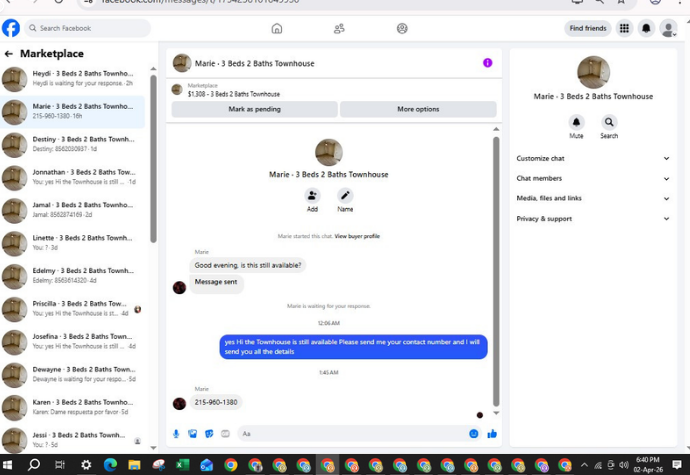Expand Media, files and links section
This screenshot has height=475, width=690.
tap(593, 199)
